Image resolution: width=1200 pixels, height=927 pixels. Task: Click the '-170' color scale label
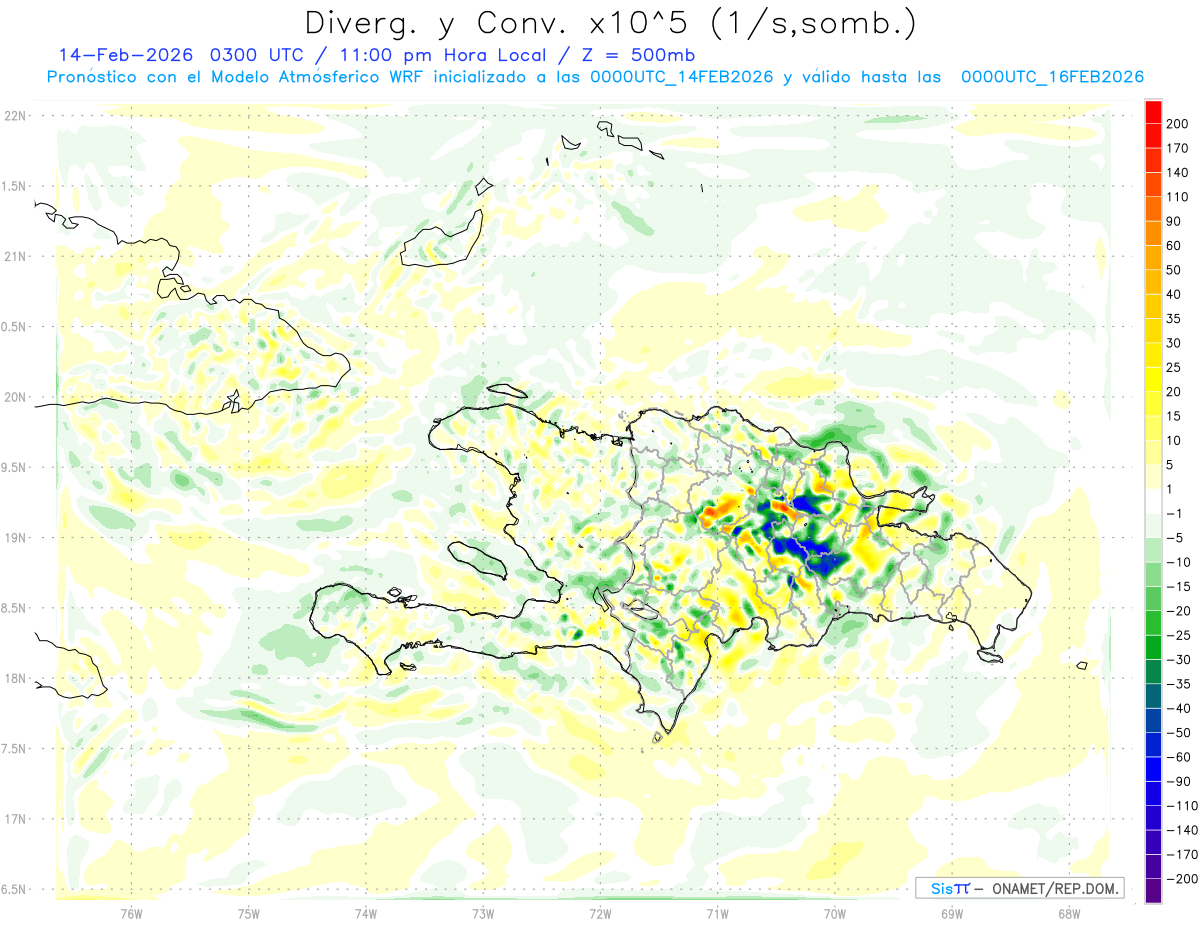click(x=1181, y=854)
